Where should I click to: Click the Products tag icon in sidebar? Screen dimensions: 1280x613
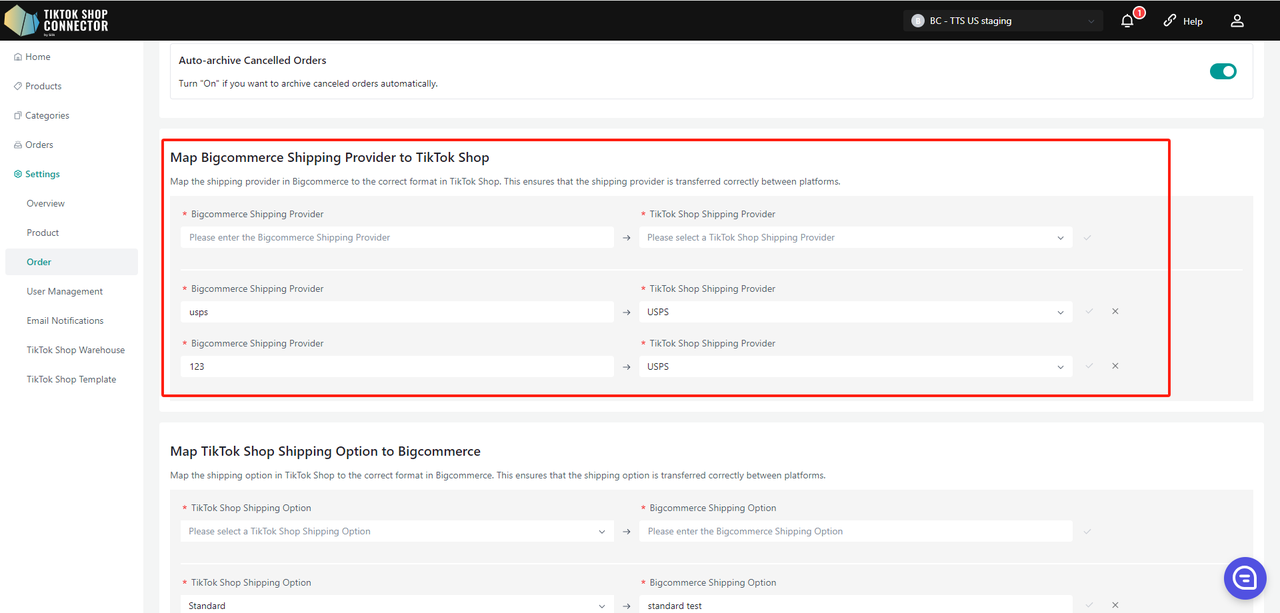point(18,86)
